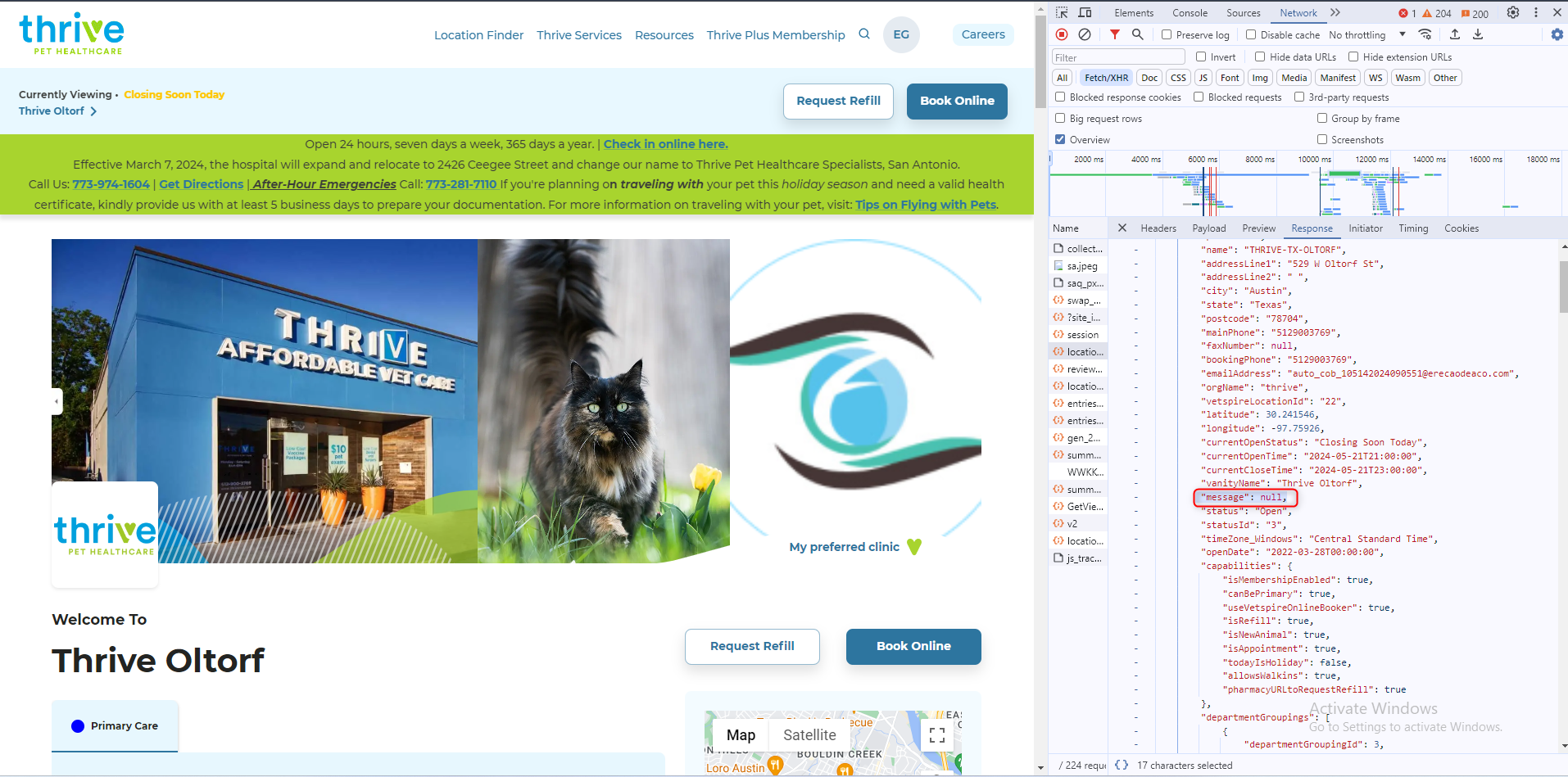This screenshot has height=777, width=1568.
Task: Click the Thrive Pet Healthcare logo
Action: 71,34
